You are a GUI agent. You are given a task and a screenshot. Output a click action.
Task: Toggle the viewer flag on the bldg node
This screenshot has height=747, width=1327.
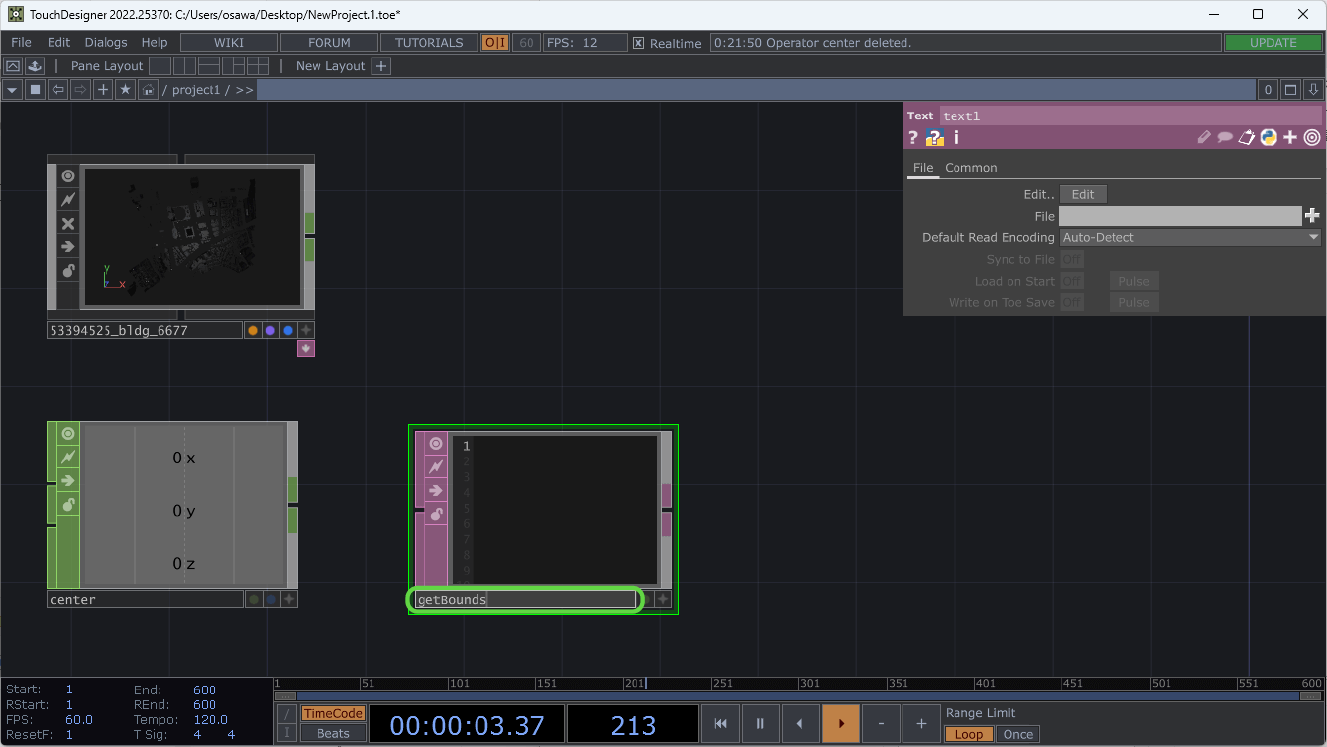click(67, 175)
